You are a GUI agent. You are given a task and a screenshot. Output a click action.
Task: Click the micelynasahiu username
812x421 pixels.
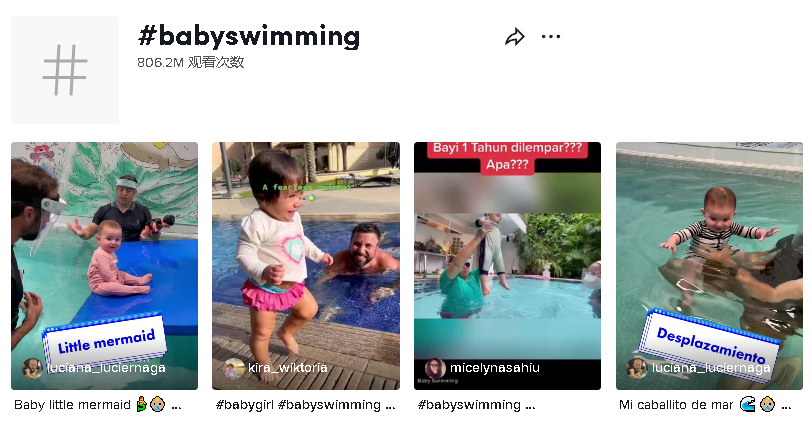(x=495, y=368)
